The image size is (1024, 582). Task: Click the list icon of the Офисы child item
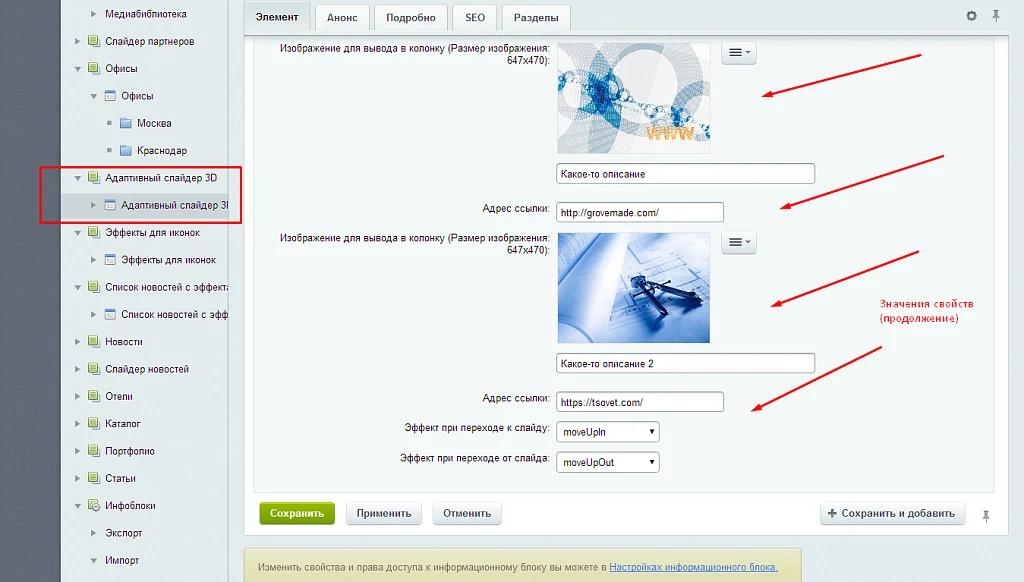[110, 96]
